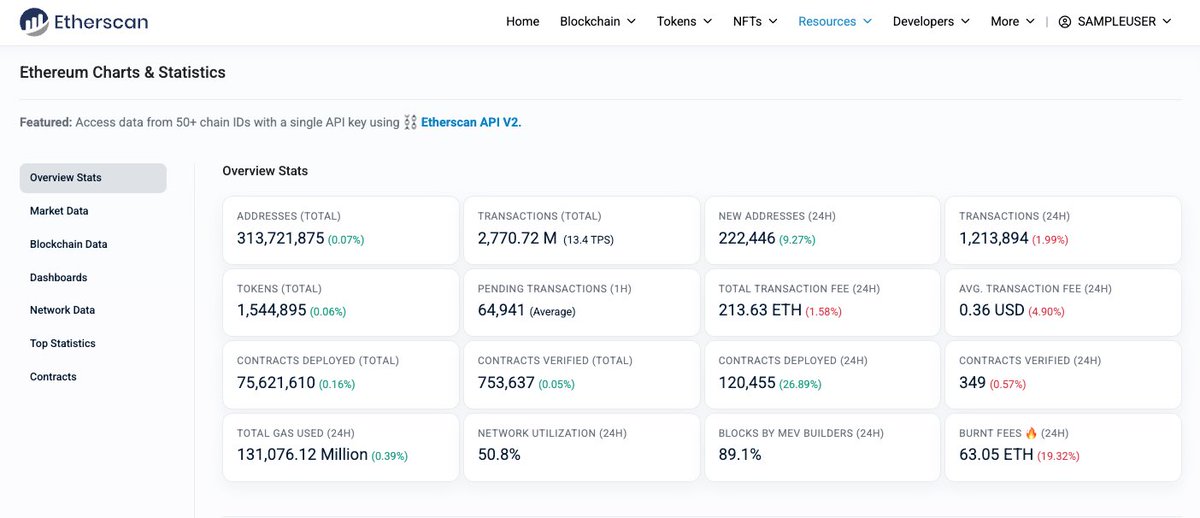Open the Tokens (Total) stat card
1200x518 pixels.
[x=341, y=303]
